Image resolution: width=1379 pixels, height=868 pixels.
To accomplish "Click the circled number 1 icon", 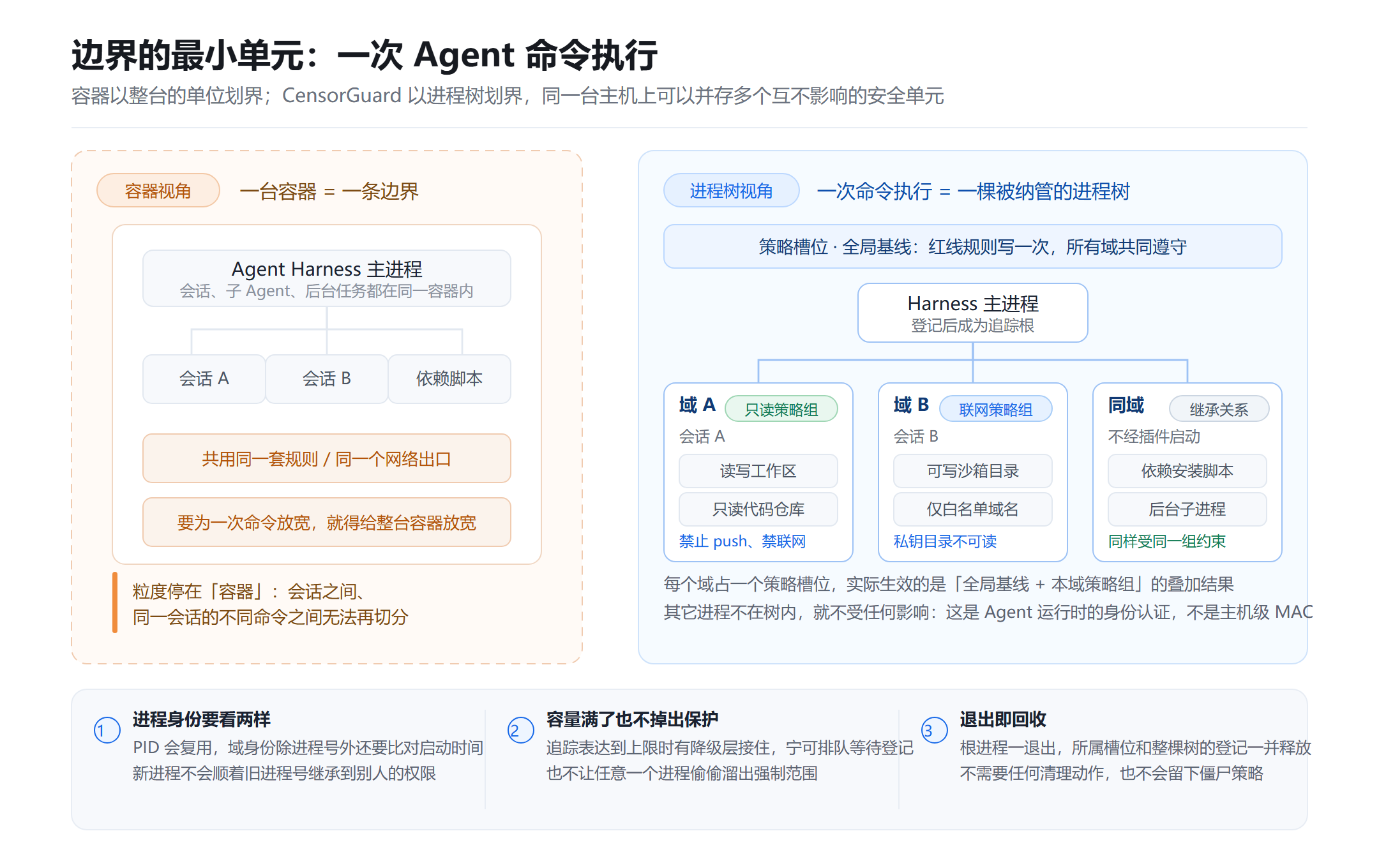I will click(107, 730).
